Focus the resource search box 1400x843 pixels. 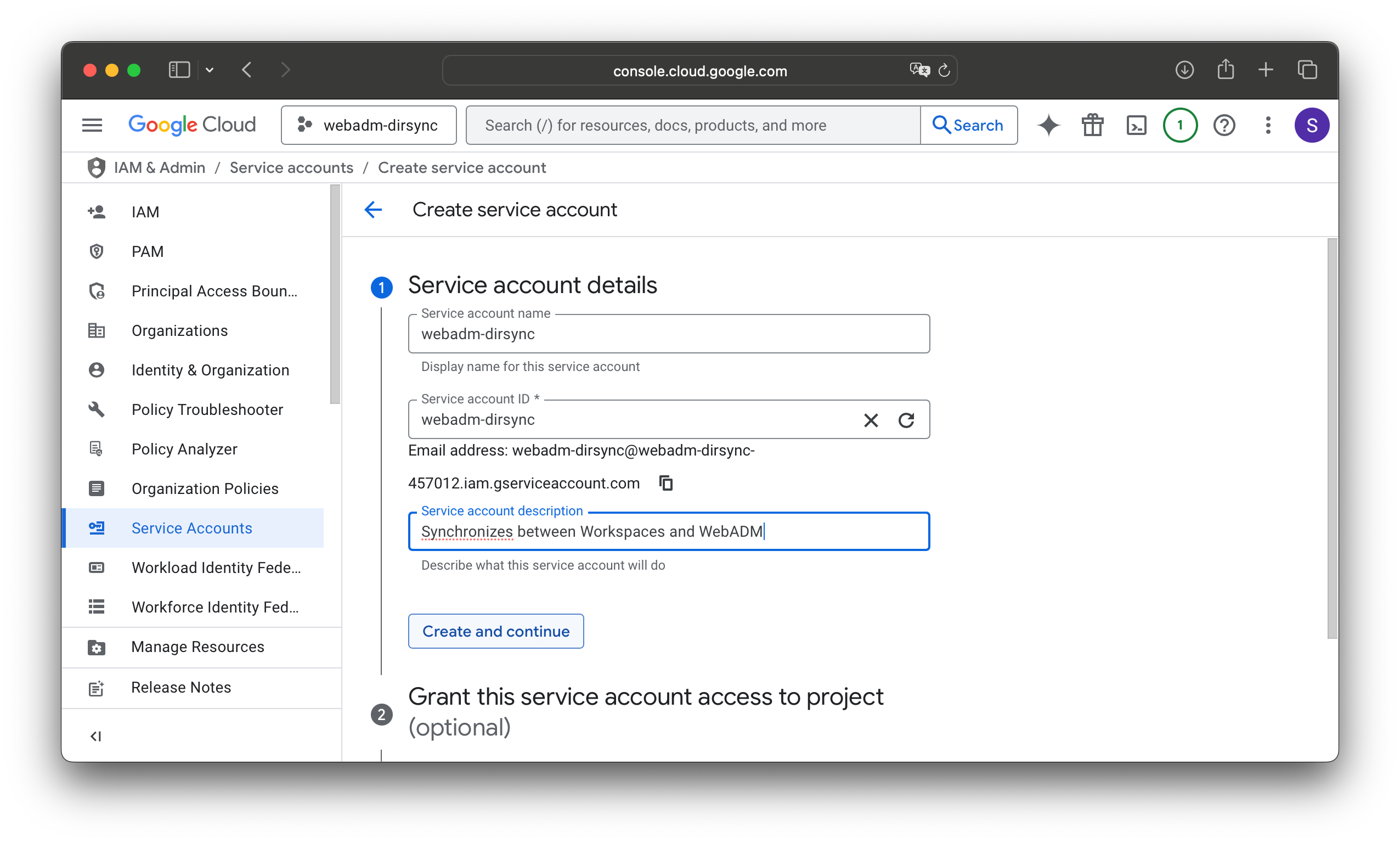pos(693,125)
